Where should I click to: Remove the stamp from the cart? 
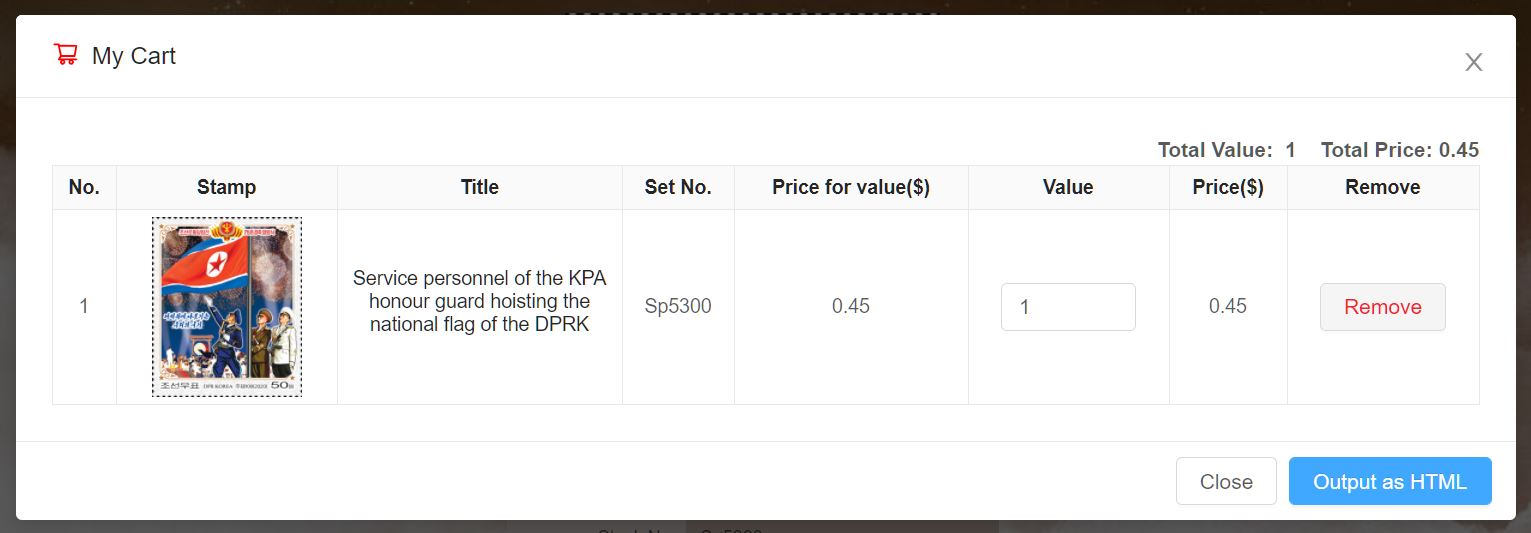point(1382,307)
